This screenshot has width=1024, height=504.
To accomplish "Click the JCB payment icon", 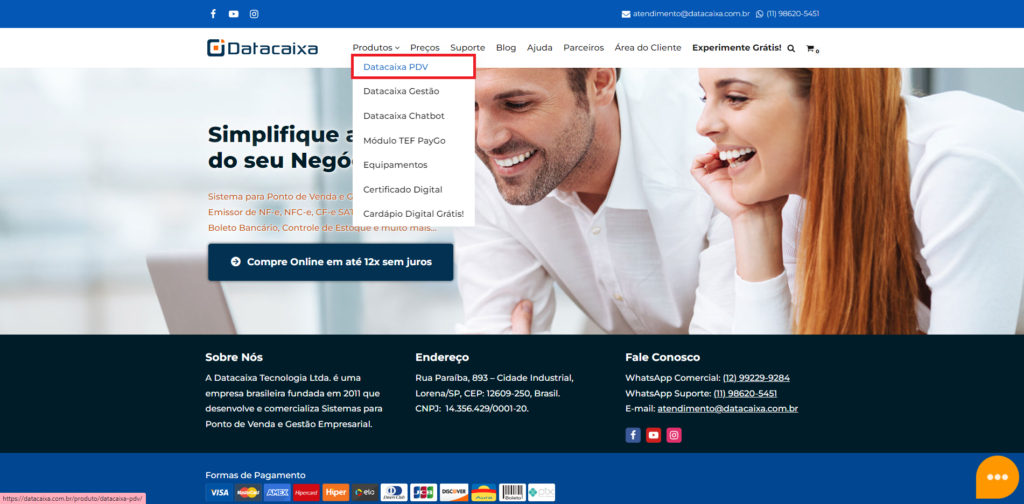I will [x=424, y=492].
